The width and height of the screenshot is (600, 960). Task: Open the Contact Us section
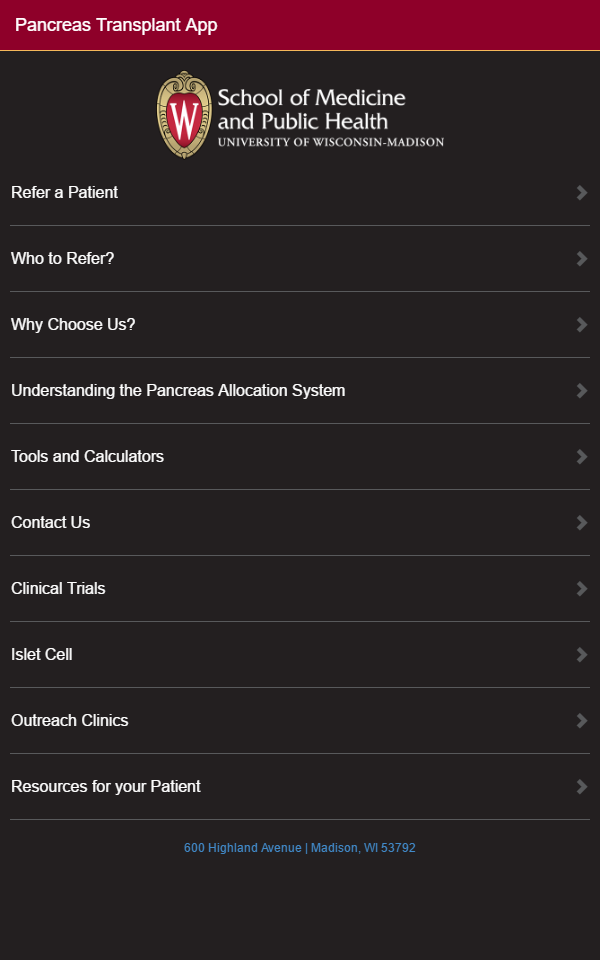(51, 523)
